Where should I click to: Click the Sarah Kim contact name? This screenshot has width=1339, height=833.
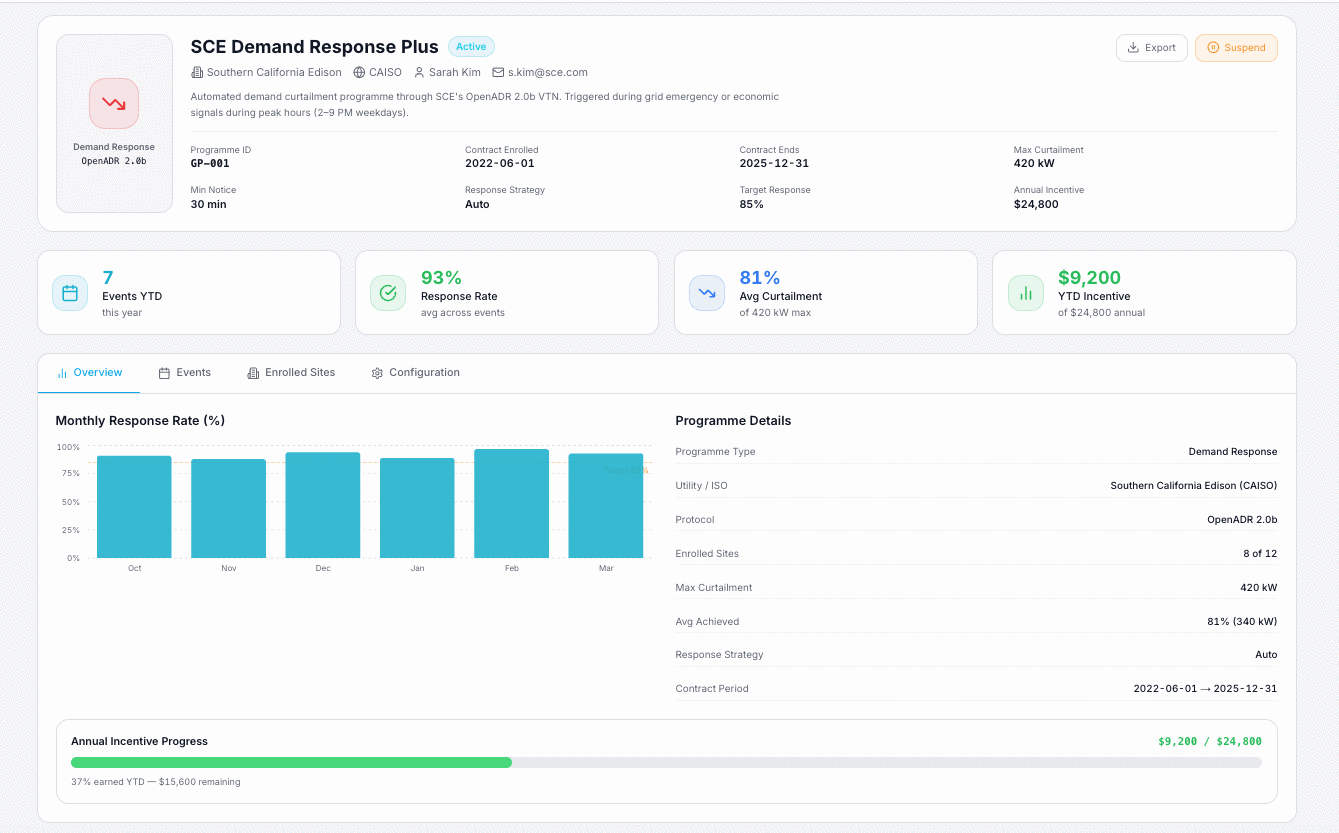coord(455,72)
